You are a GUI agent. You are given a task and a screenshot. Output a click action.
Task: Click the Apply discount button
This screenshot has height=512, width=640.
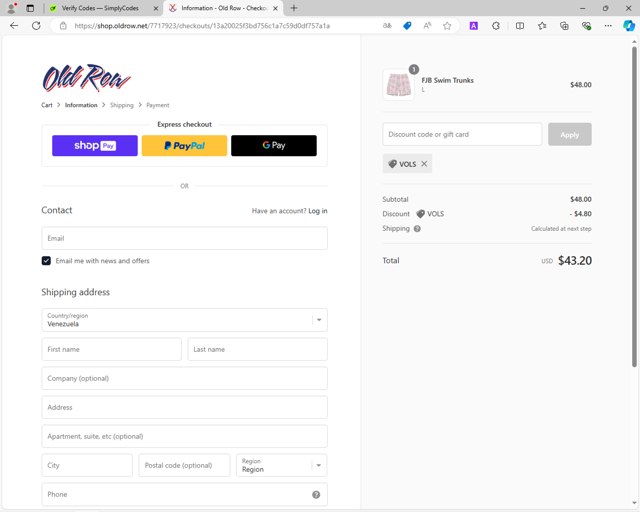(569, 134)
